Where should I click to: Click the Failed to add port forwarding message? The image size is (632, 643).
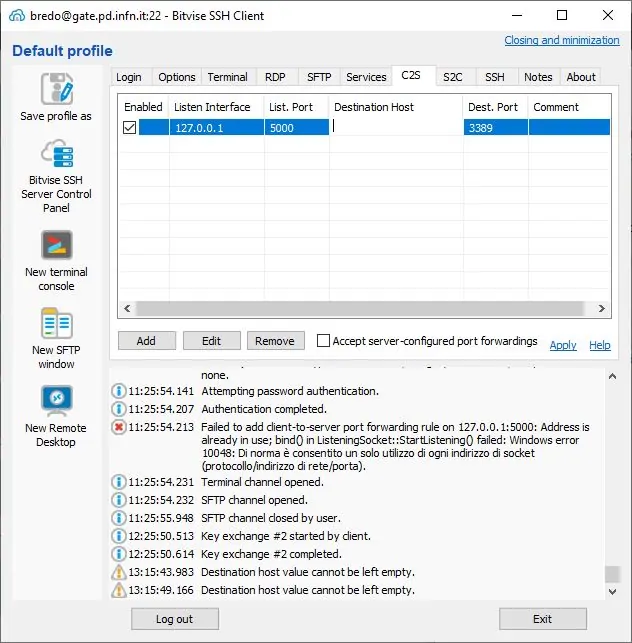click(x=395, y=447)
